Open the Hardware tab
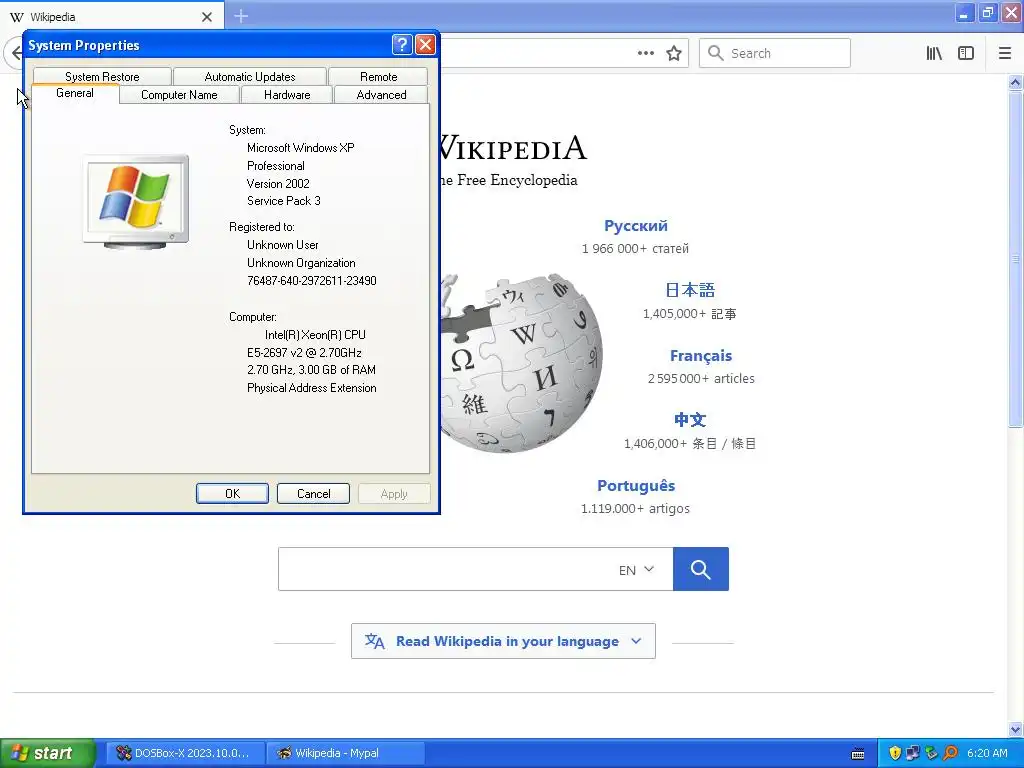 [287, 95]
